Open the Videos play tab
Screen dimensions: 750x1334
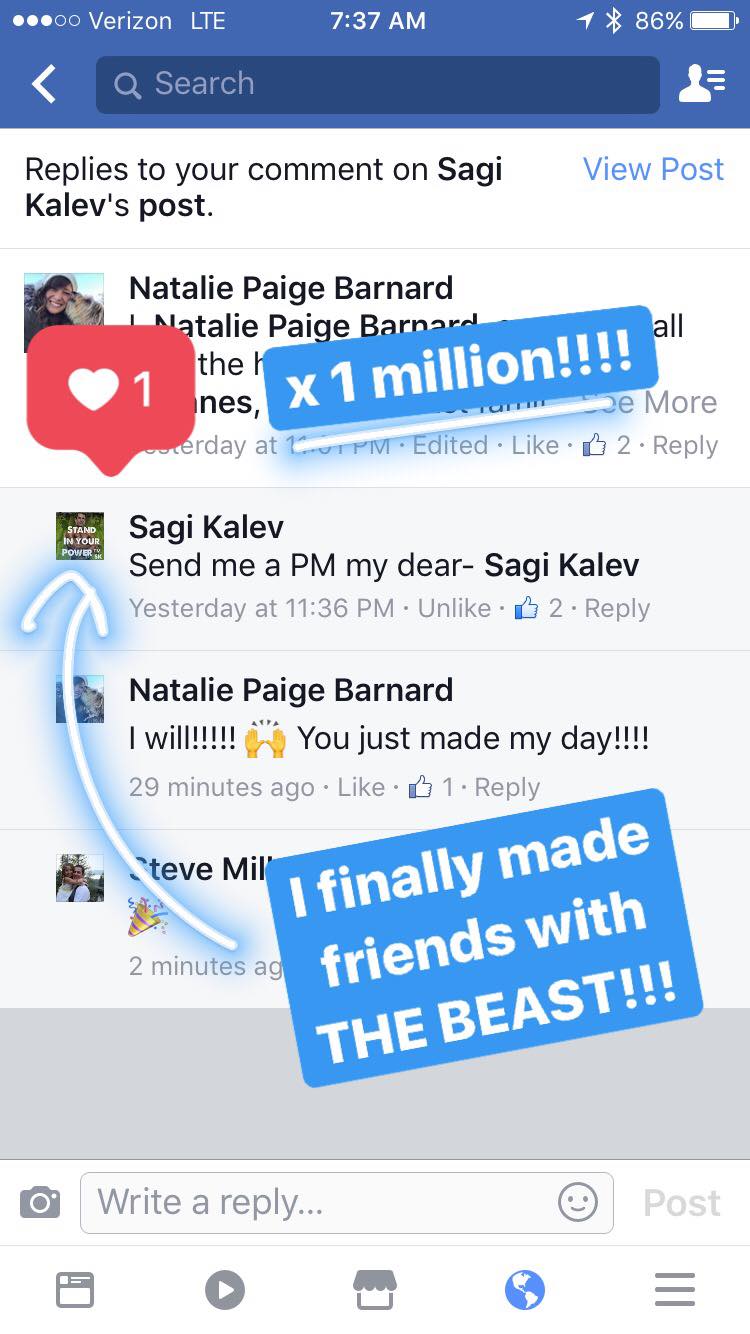[225, 1290]
